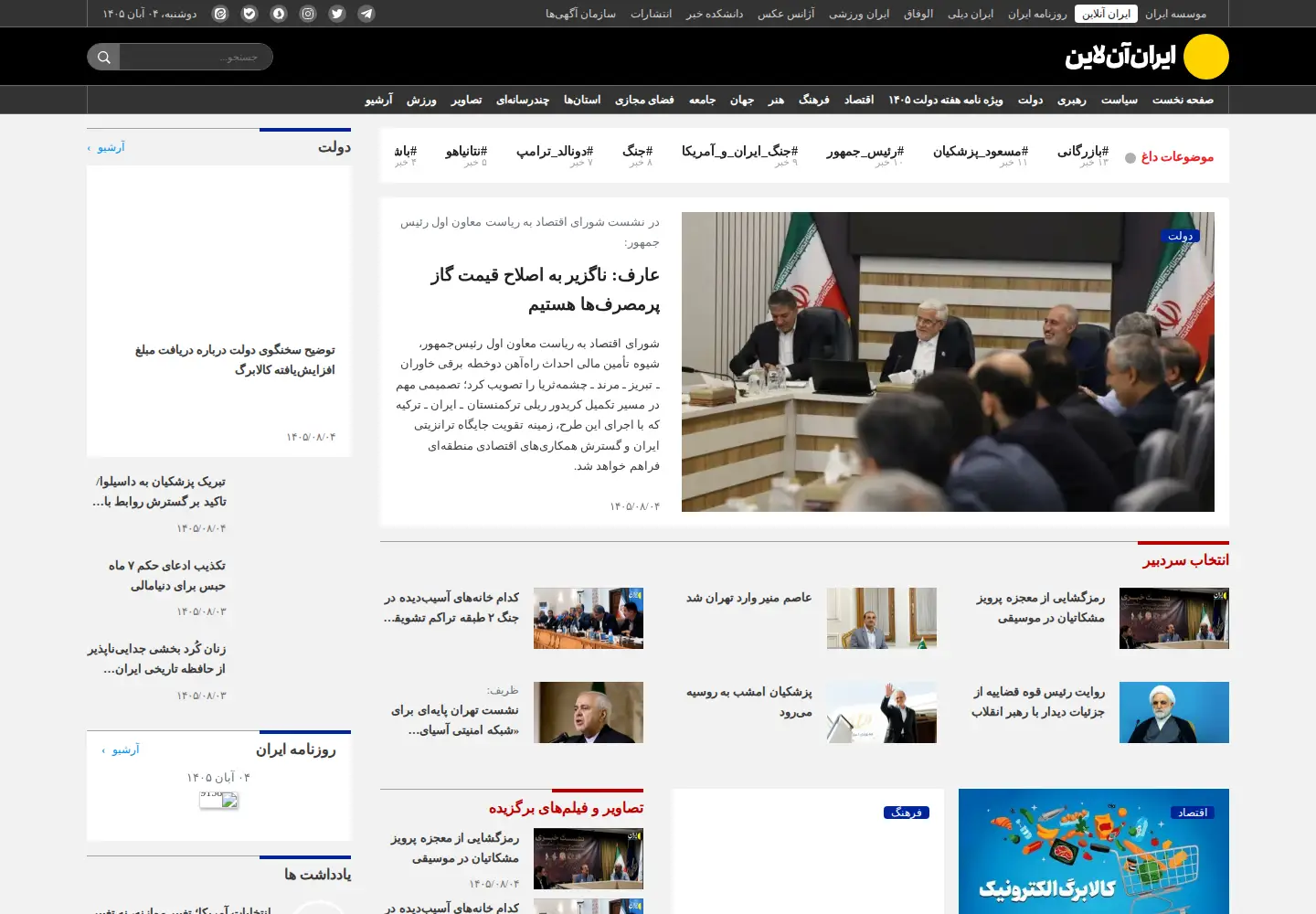1316x914 pixels.
Task: Open the ایران دیلی top bar link
Action: tap(971, 14)
